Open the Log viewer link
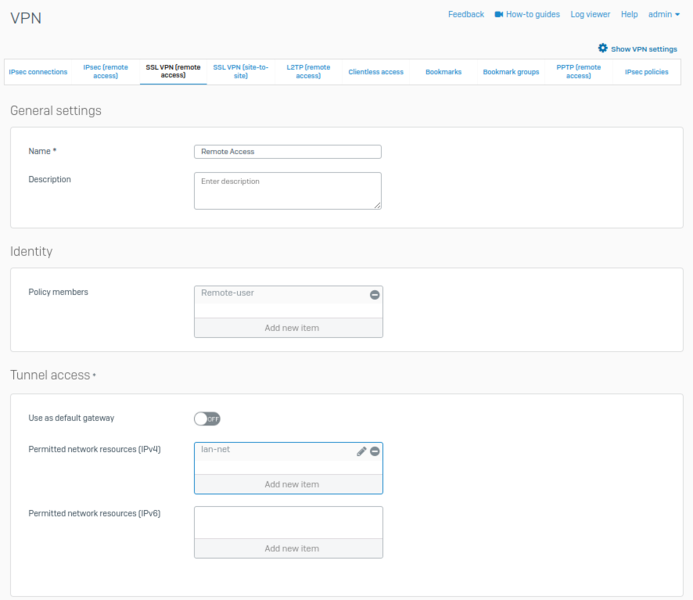The width and height of the screenshot is (693, 600). pyautogui.click(x=590, y=15)
